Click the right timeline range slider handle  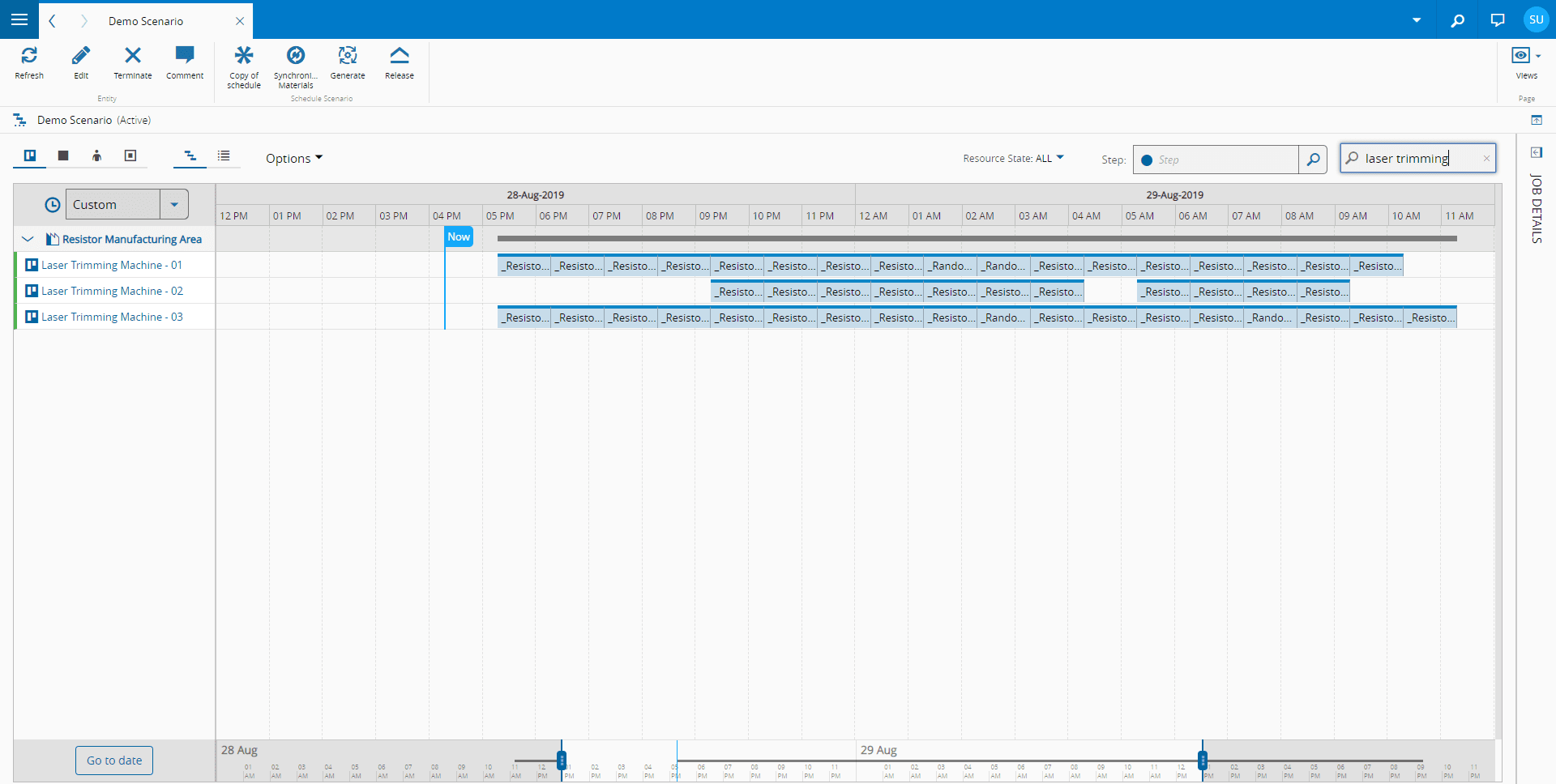point(1203,760)
